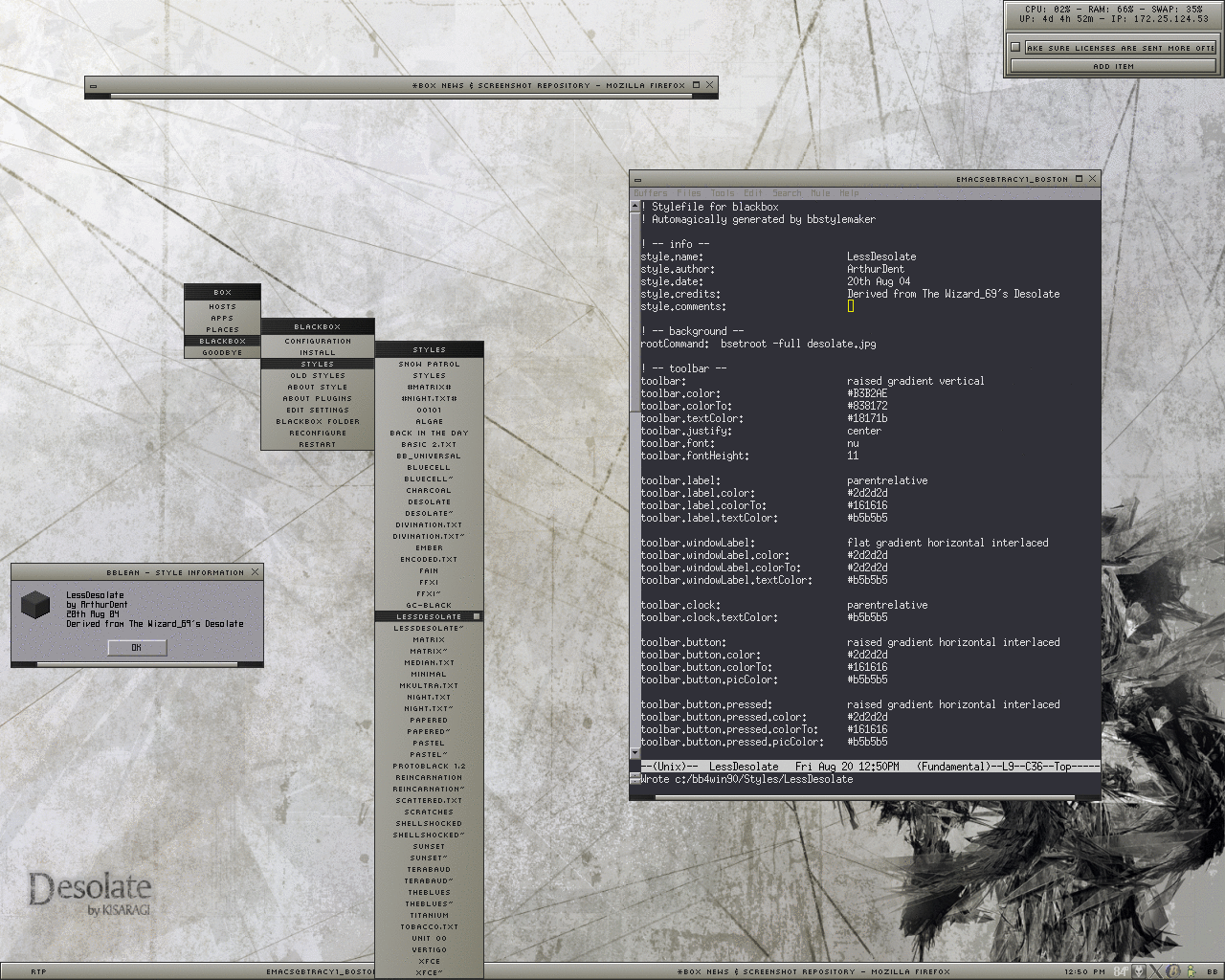
Task: Open the round B tray icon
Action: coord(1173,971)
